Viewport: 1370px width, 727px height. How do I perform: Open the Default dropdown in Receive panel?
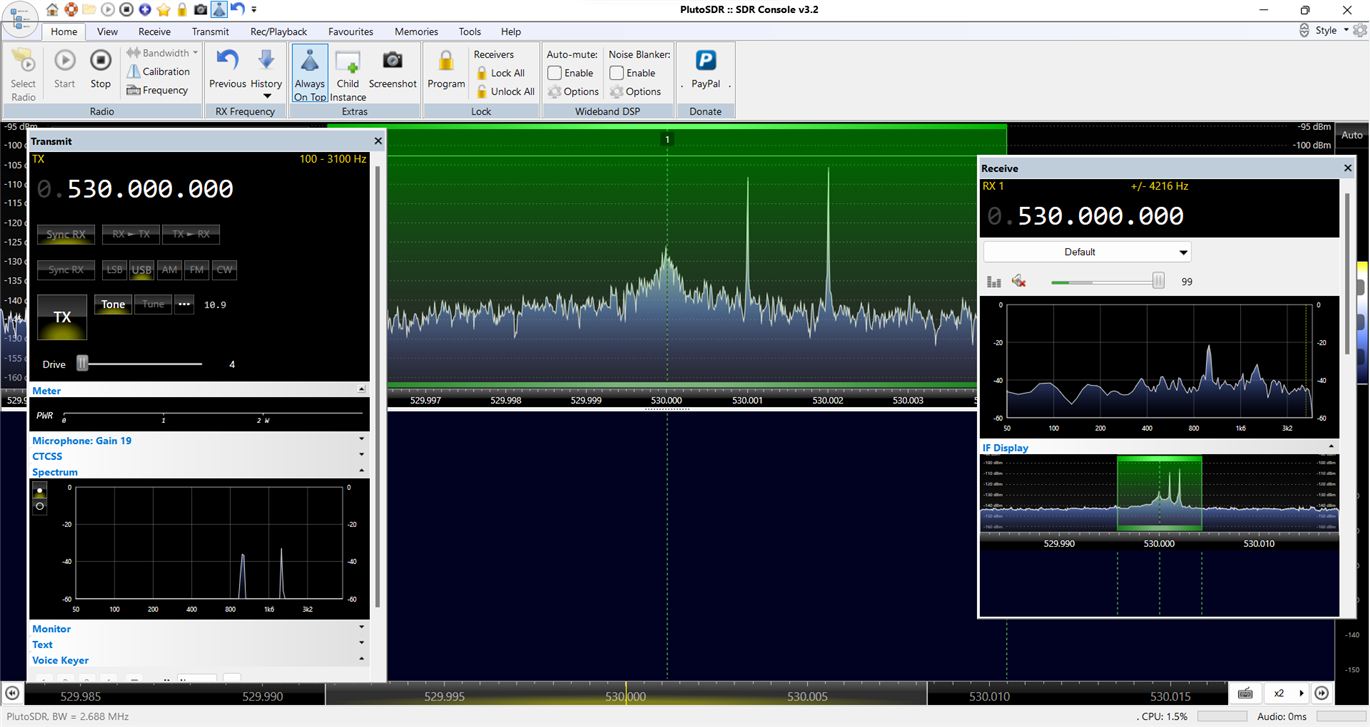coord(1087,252)
